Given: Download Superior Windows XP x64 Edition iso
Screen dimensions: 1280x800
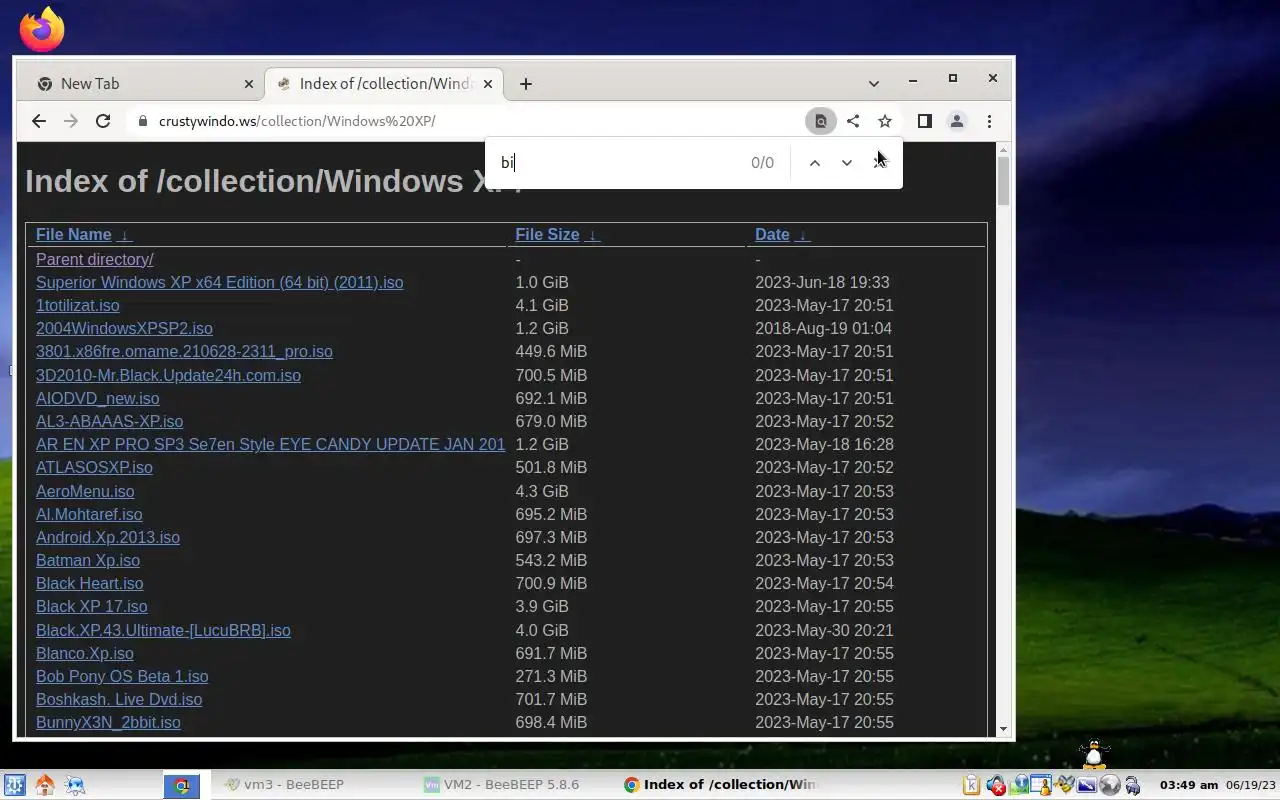Looking at the screenshot, I should point(220,283).
